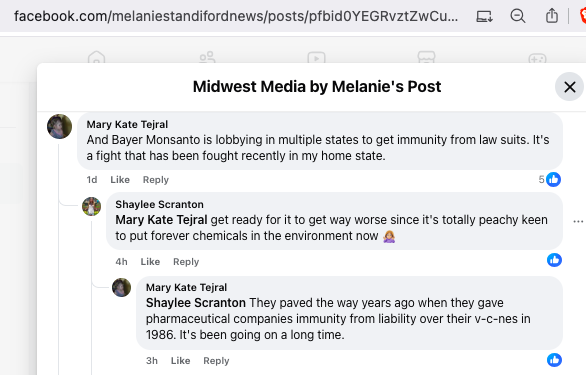Open the Facebook Video icon
The height and width of the screenshot is (375, 586).
click(316, 57)
